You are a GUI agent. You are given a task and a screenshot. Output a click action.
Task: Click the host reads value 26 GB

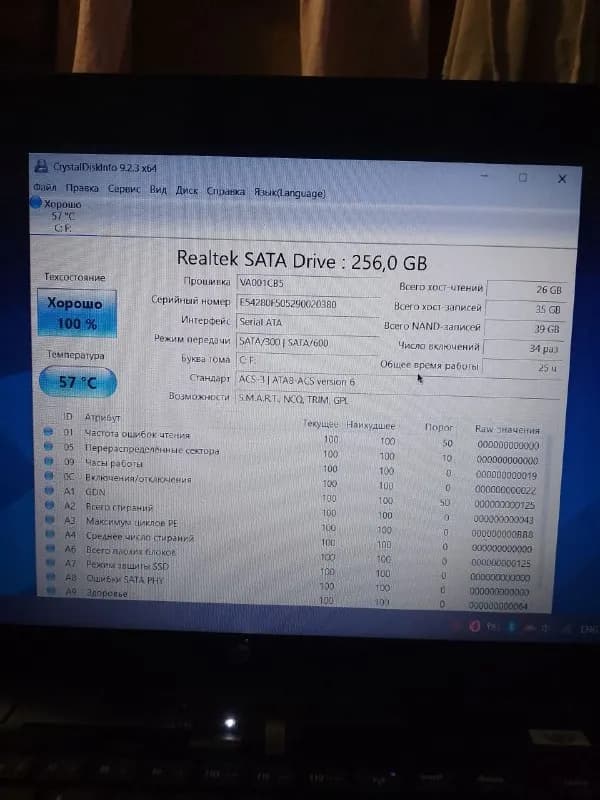525,289
